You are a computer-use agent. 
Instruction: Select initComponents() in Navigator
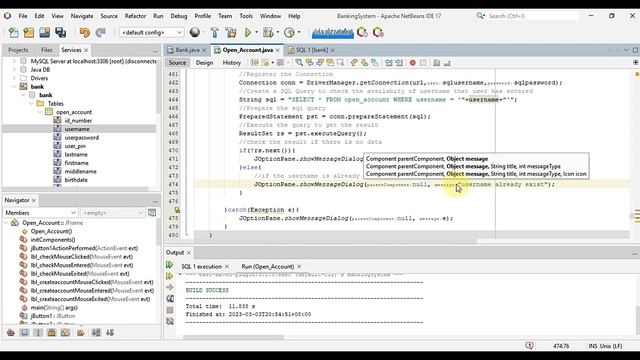tap(53, 240)
